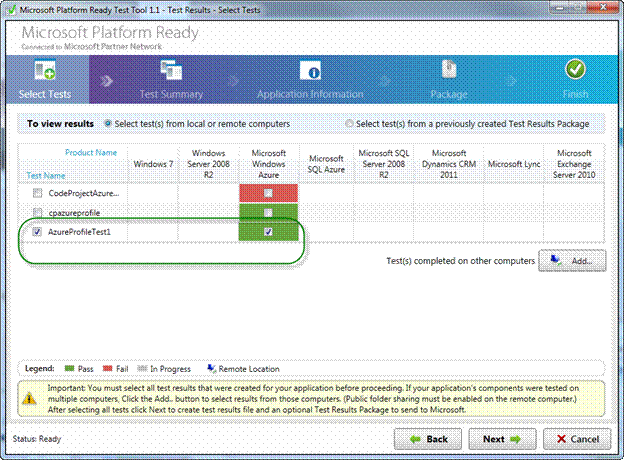
Task: Click the Package step icon
Action: 449,69
